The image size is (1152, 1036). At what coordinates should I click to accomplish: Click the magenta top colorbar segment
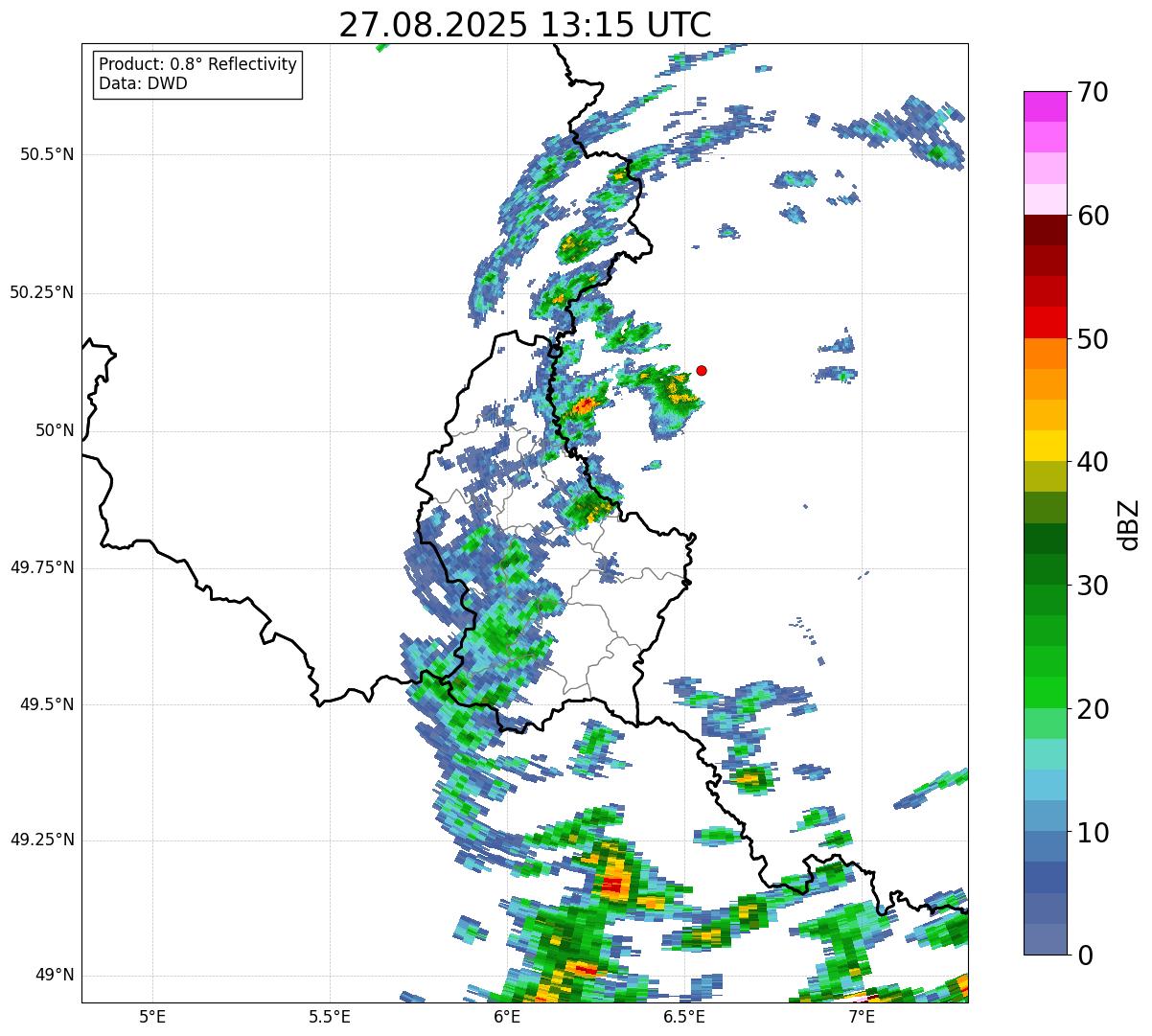[x=1045, y=106]
